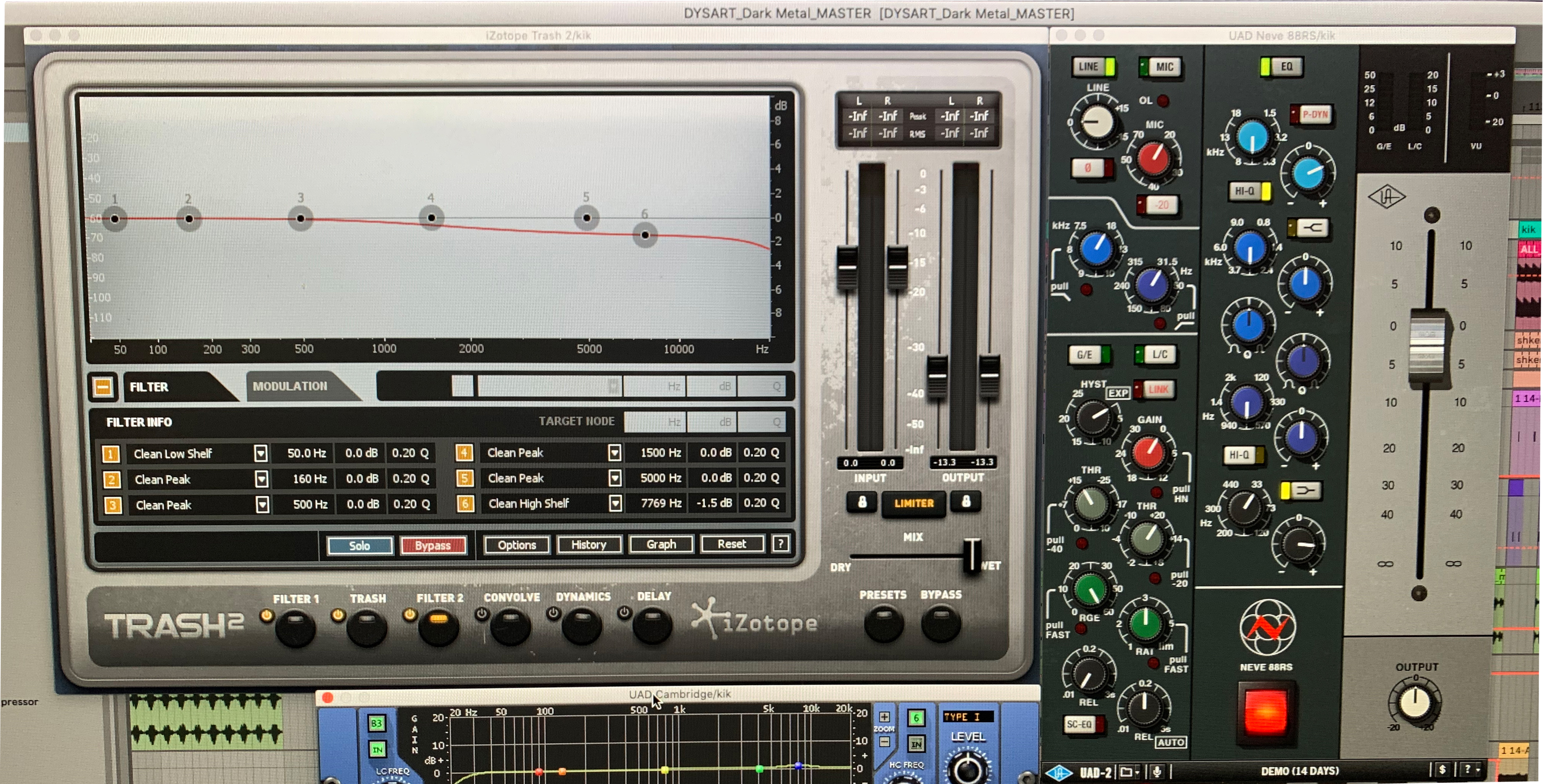Click the Reset button
This screenshot has width=1543, height=784.
731,544
